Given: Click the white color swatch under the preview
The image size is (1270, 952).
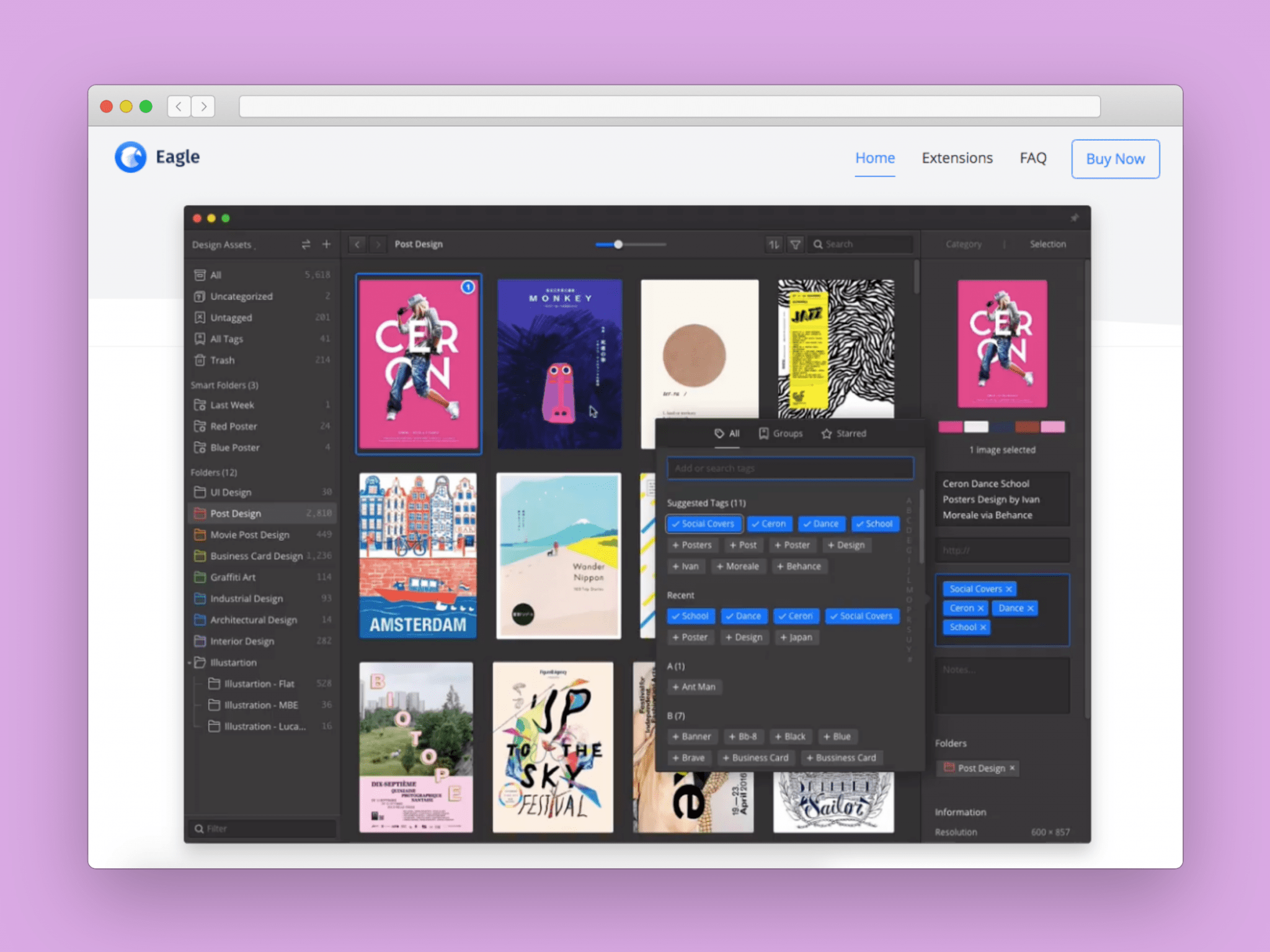Looking at the screenshot, I should click(976, 426).
